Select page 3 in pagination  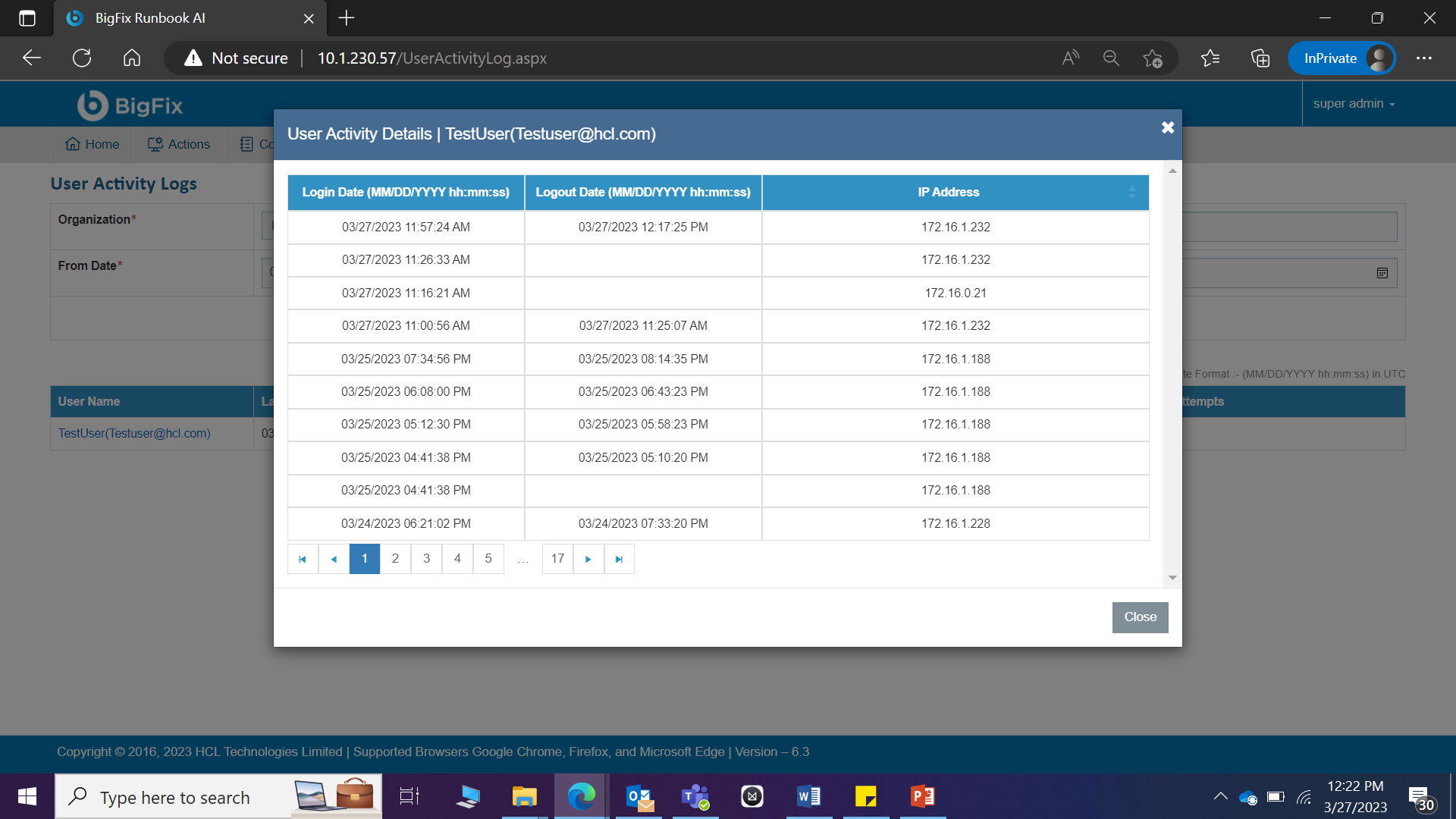[x=426, y=559]
